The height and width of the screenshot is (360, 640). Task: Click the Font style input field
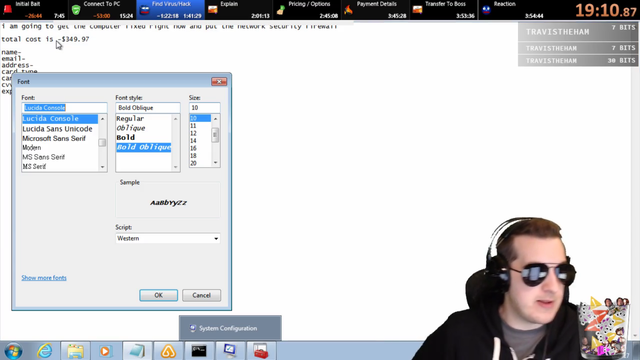[148, 108]
